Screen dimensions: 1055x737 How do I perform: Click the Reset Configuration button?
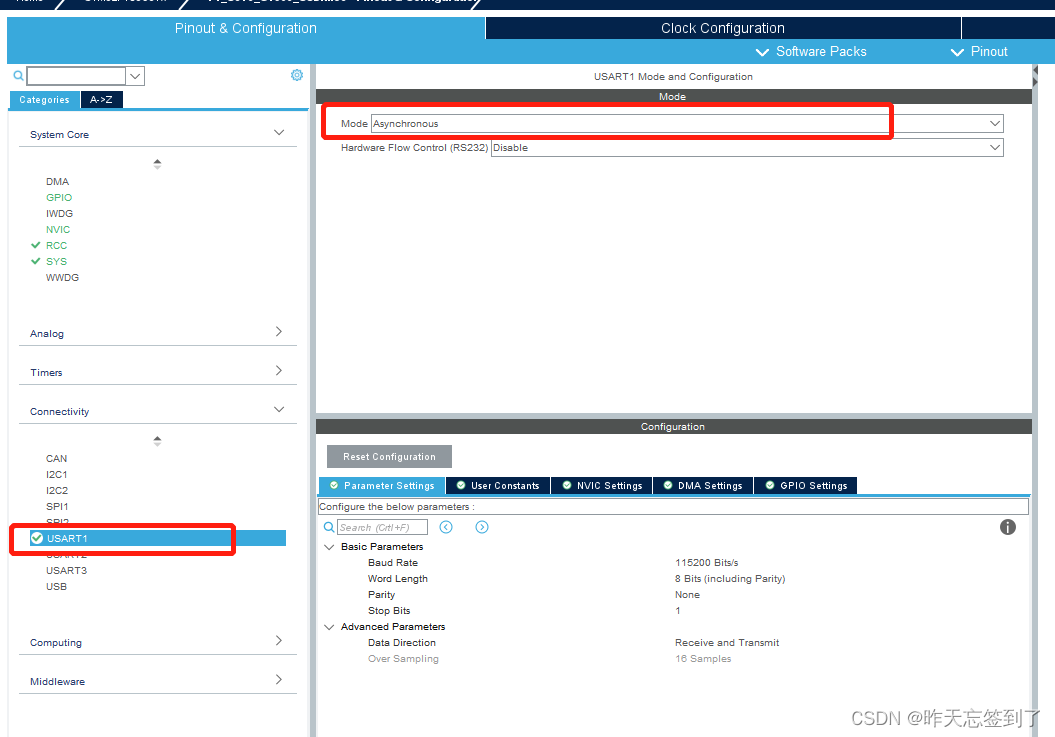390,456
